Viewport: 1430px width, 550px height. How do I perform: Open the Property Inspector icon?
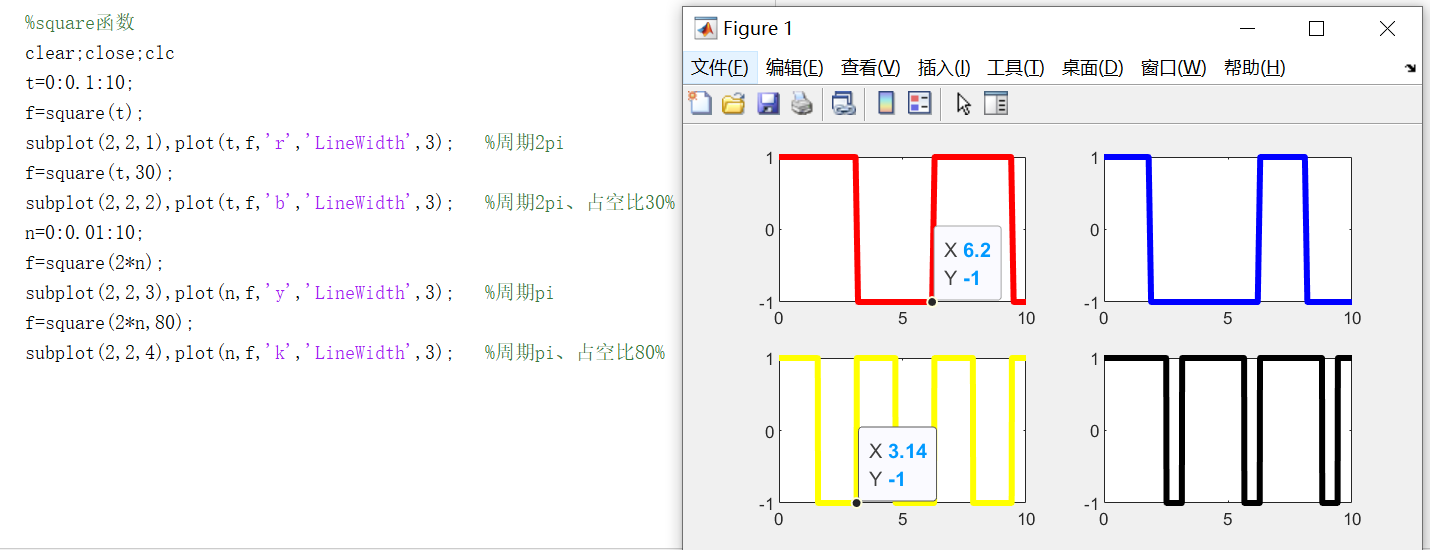(996, 103)
